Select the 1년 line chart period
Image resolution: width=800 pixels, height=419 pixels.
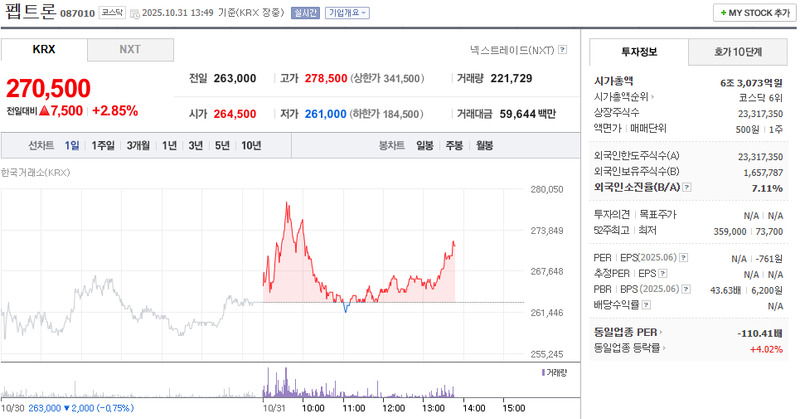[x=169, y=146]
